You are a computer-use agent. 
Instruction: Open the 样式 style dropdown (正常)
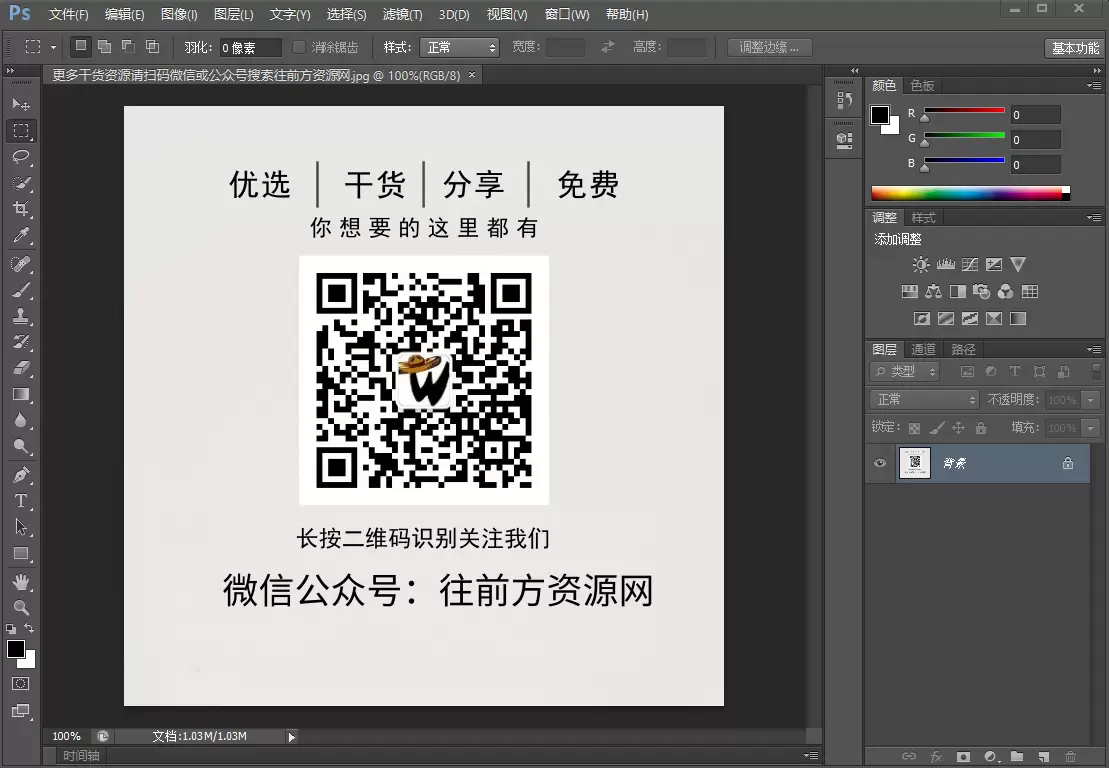pos(460,47)
